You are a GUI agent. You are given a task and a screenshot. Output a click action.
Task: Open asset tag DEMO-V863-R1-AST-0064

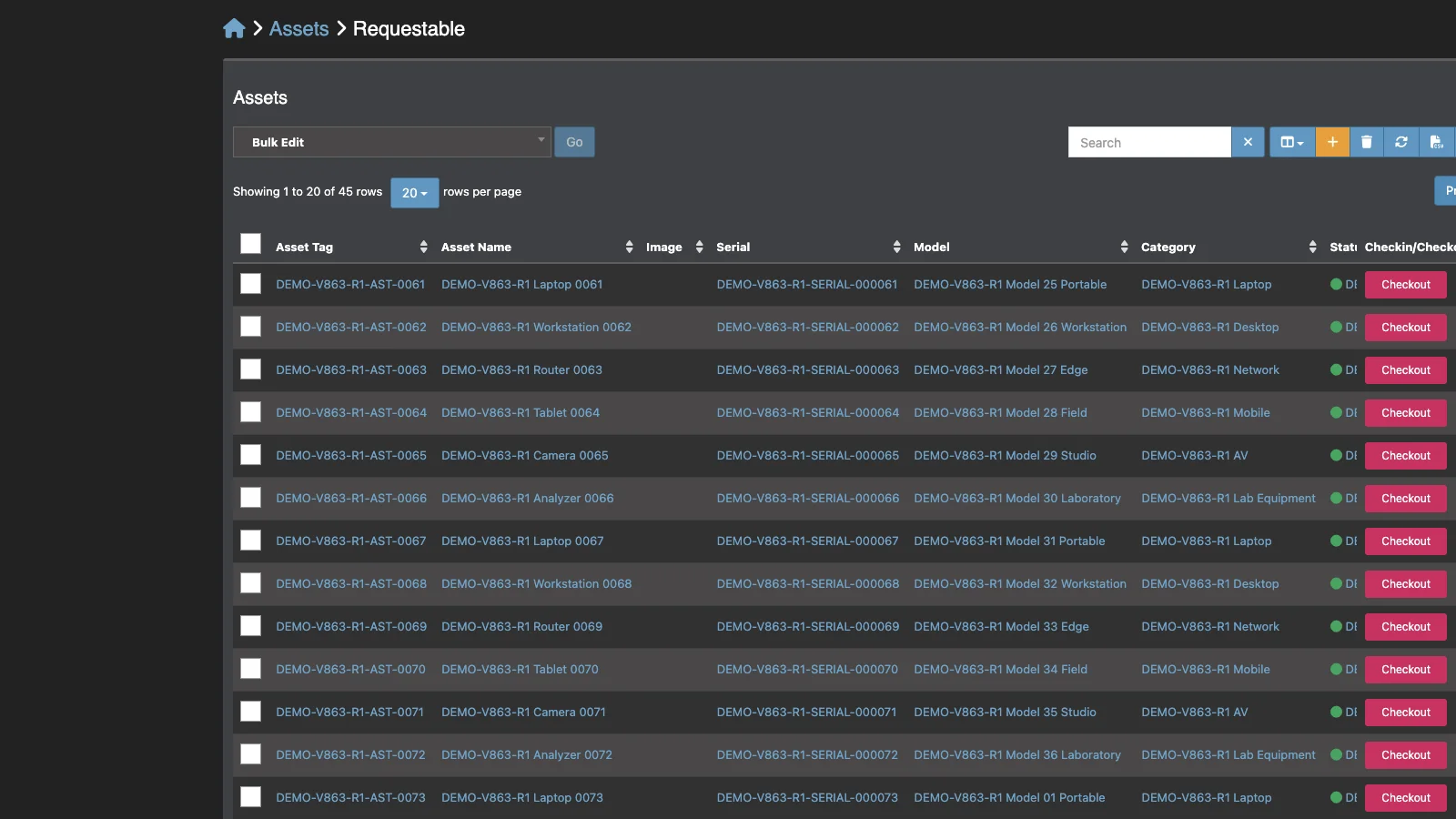tap(351, 412)
